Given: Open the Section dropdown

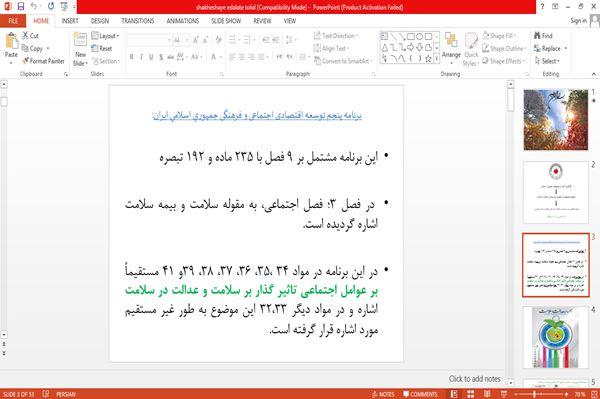Looking at the screenshot, I should tap(106, 61).
